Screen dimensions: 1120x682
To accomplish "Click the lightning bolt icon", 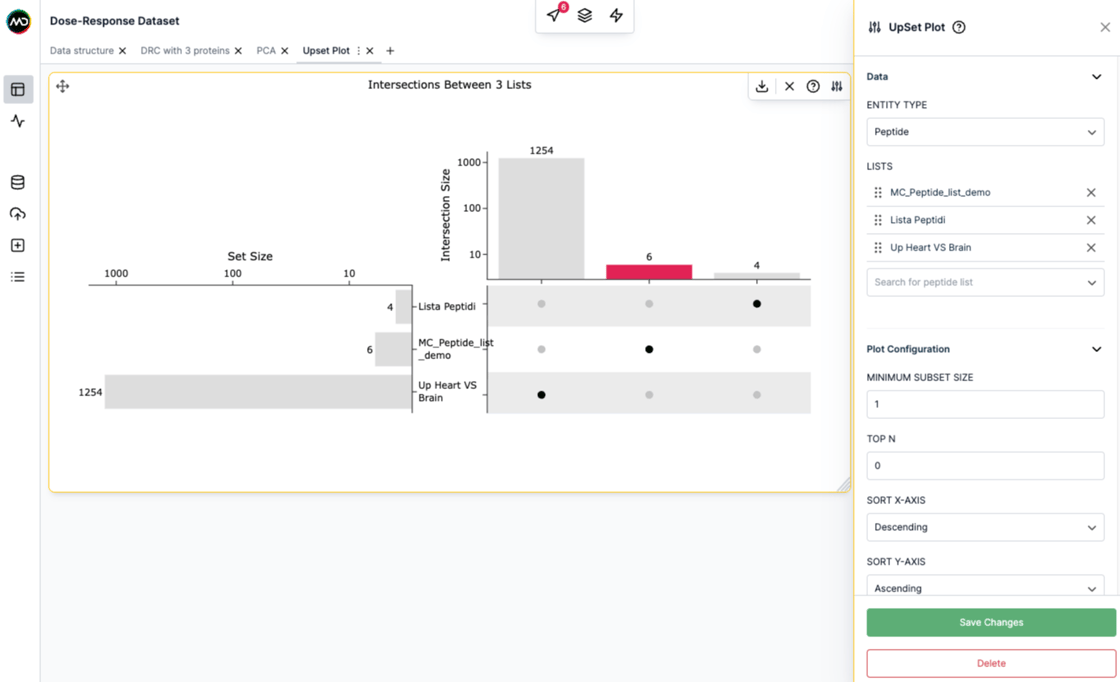I will click(x=616, y=15).
